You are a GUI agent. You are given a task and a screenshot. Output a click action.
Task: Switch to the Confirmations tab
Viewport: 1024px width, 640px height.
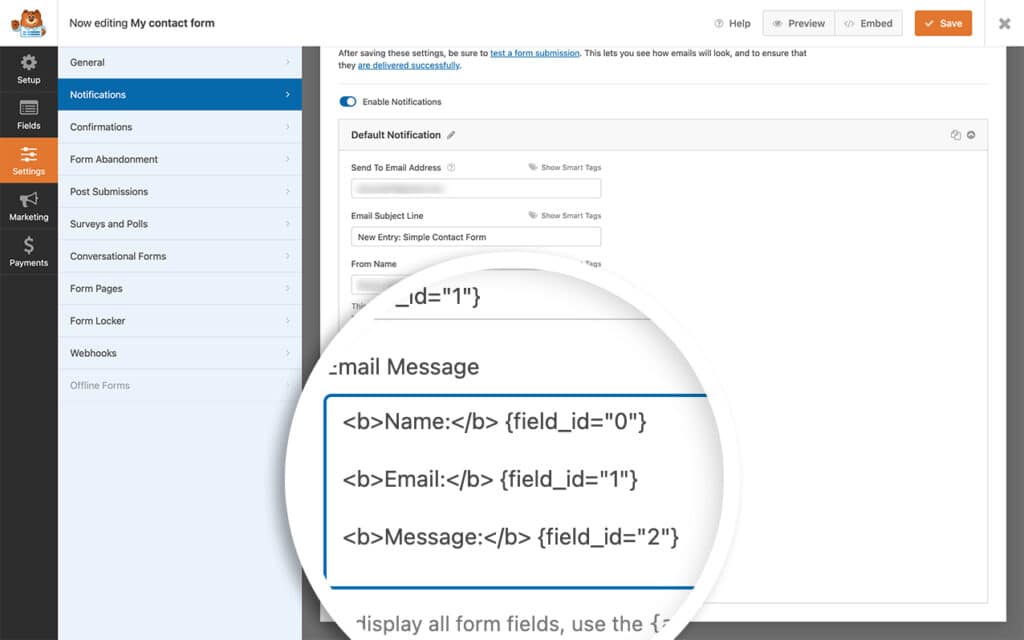pos(180,127)
